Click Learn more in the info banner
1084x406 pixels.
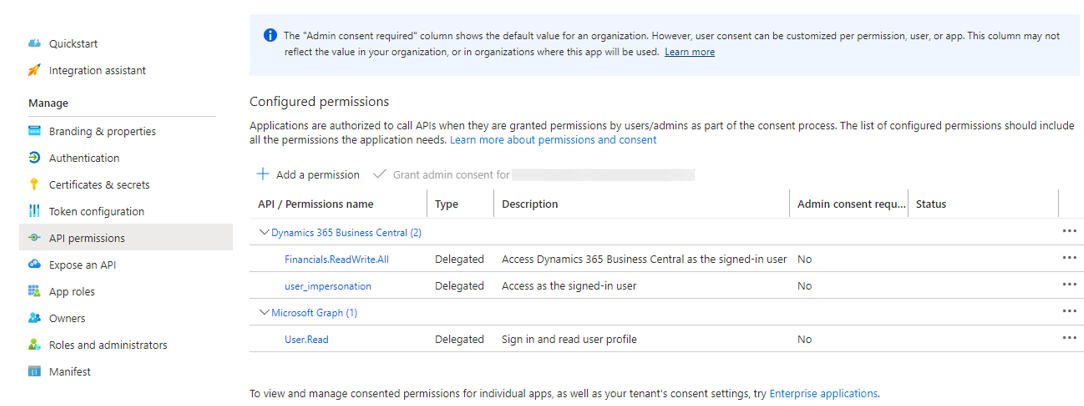[x=689, y=52]
